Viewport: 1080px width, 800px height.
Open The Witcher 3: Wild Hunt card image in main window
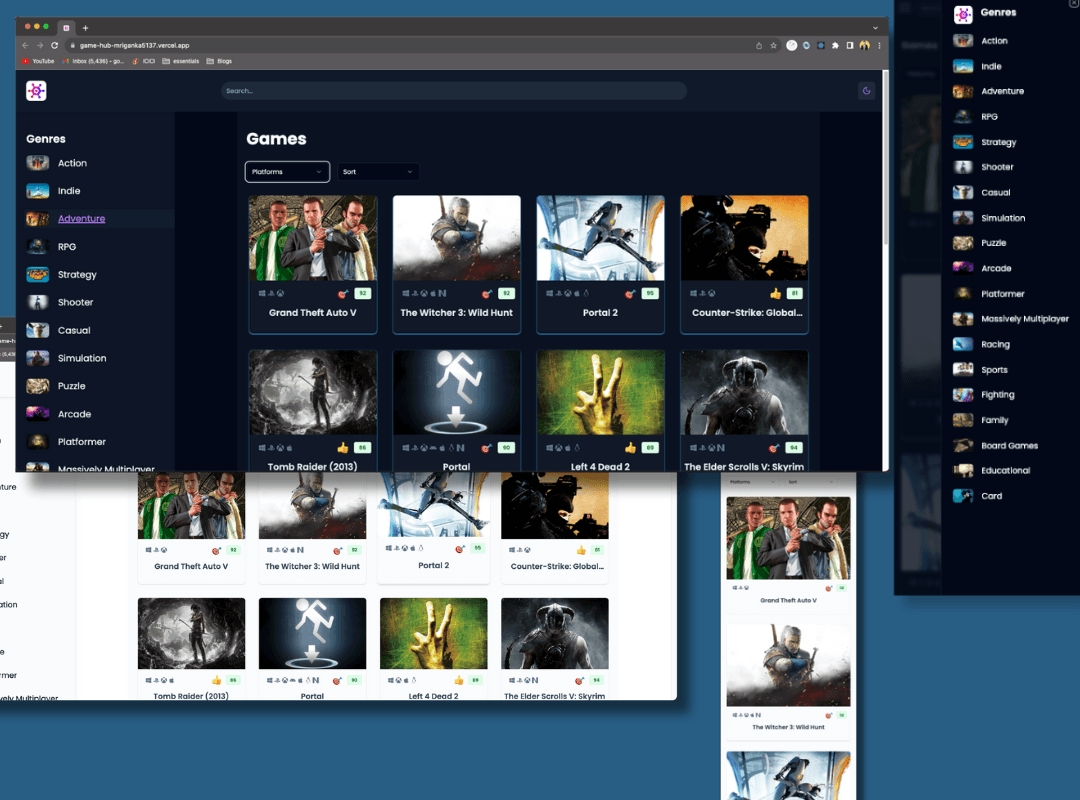coord(457,238)
